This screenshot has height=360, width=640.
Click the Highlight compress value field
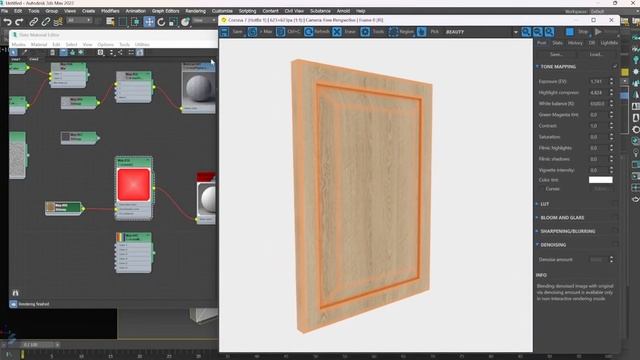click(598, 93)
